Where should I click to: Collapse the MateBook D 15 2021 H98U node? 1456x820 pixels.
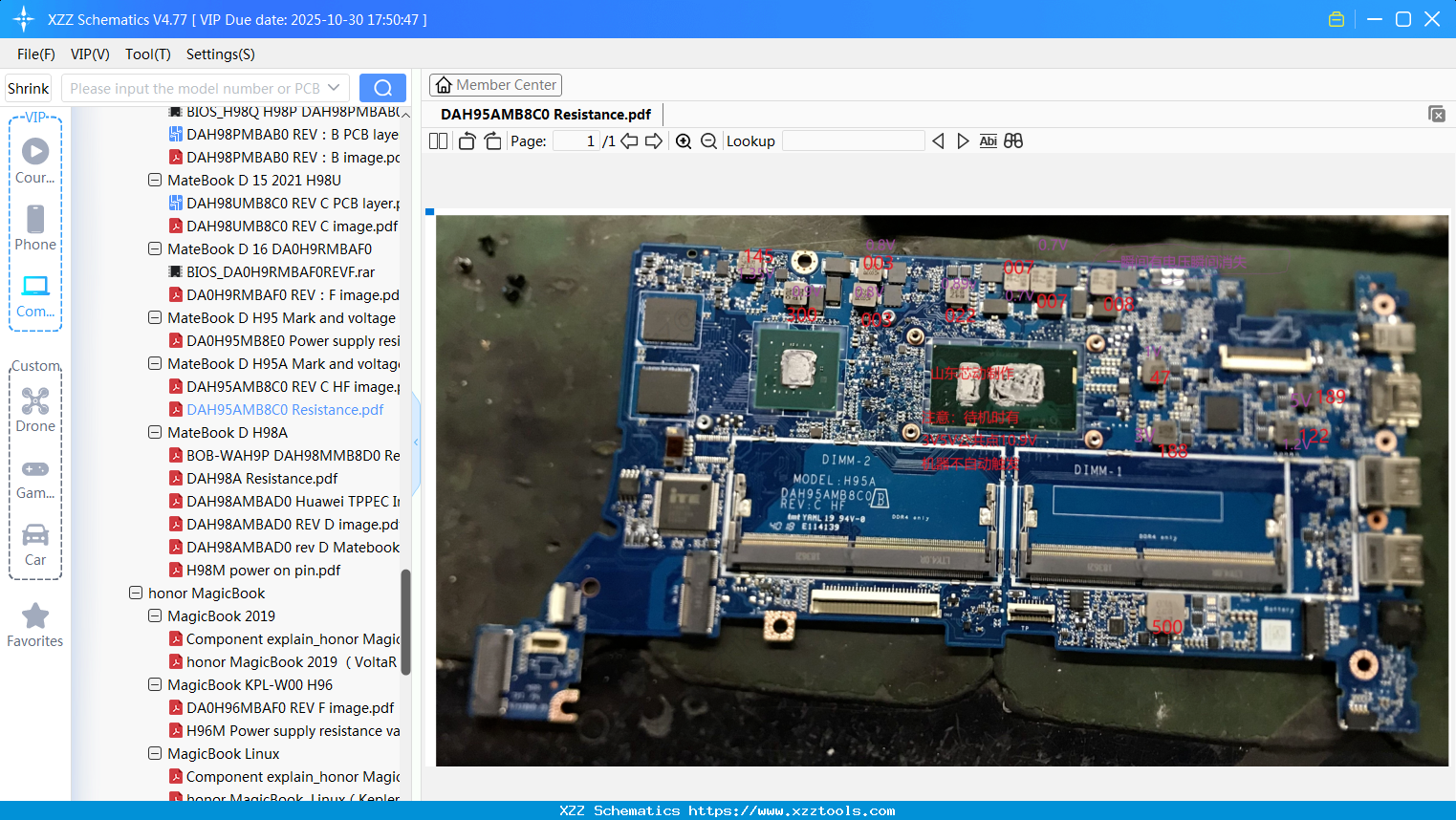[x=155, y=181]
